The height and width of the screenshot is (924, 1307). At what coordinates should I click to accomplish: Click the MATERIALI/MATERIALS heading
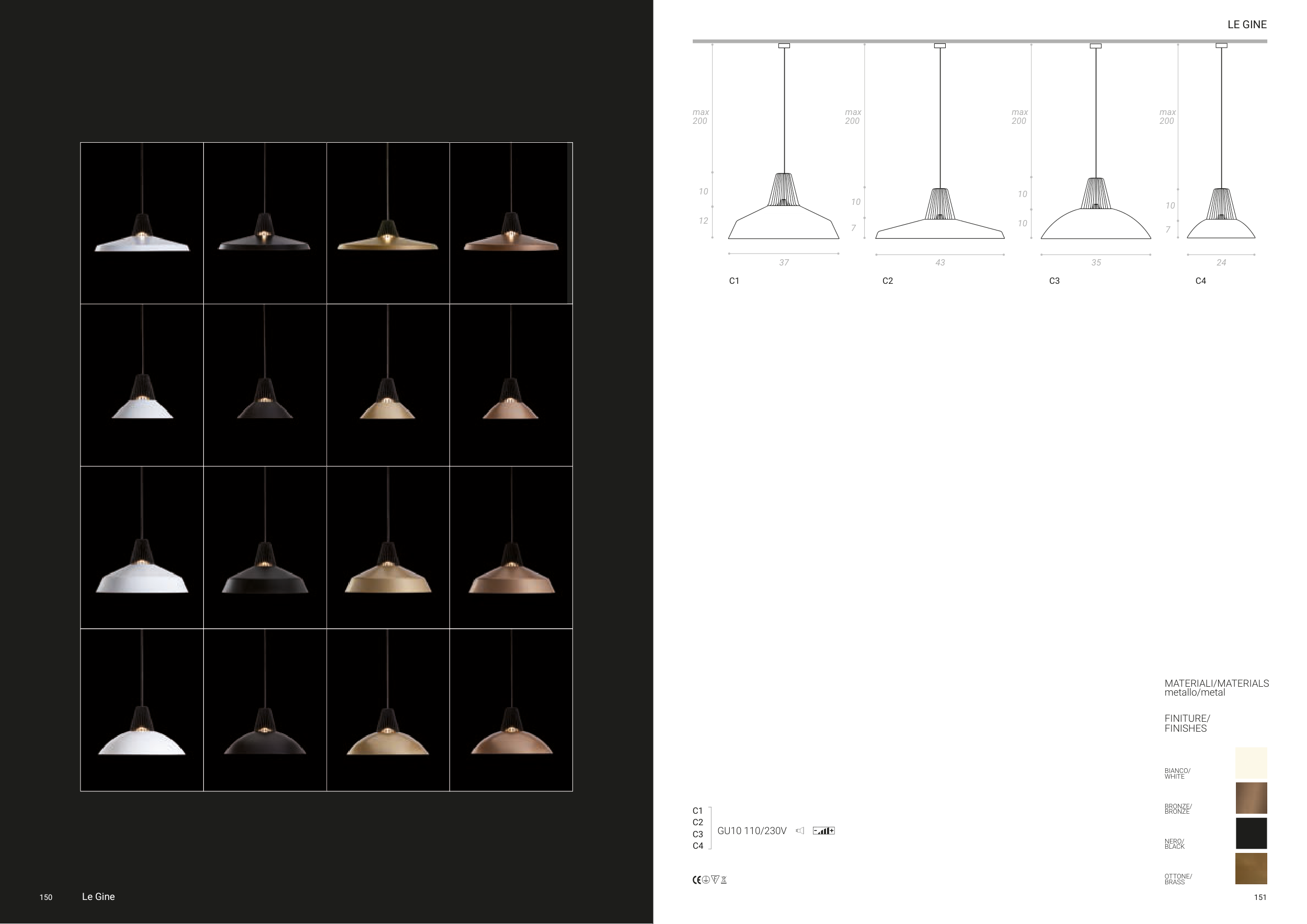click(1217, 683)
